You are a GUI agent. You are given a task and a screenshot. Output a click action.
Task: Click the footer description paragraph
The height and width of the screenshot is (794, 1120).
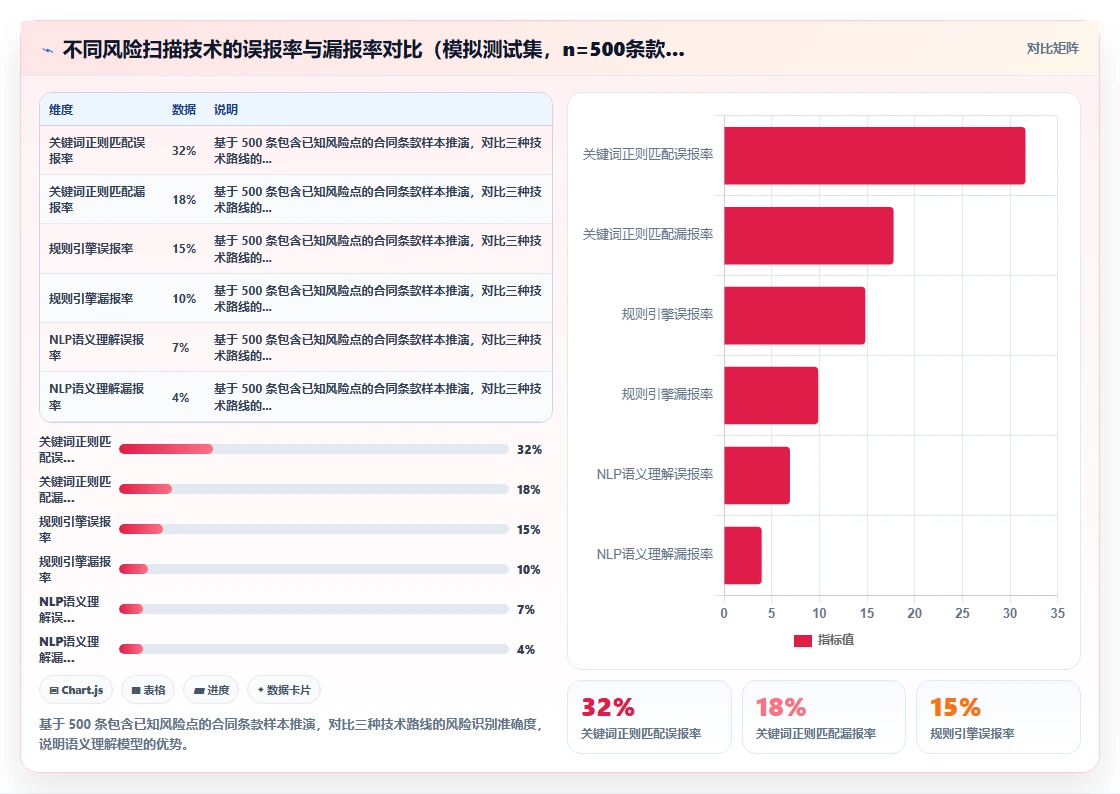(x=291, y=734)
